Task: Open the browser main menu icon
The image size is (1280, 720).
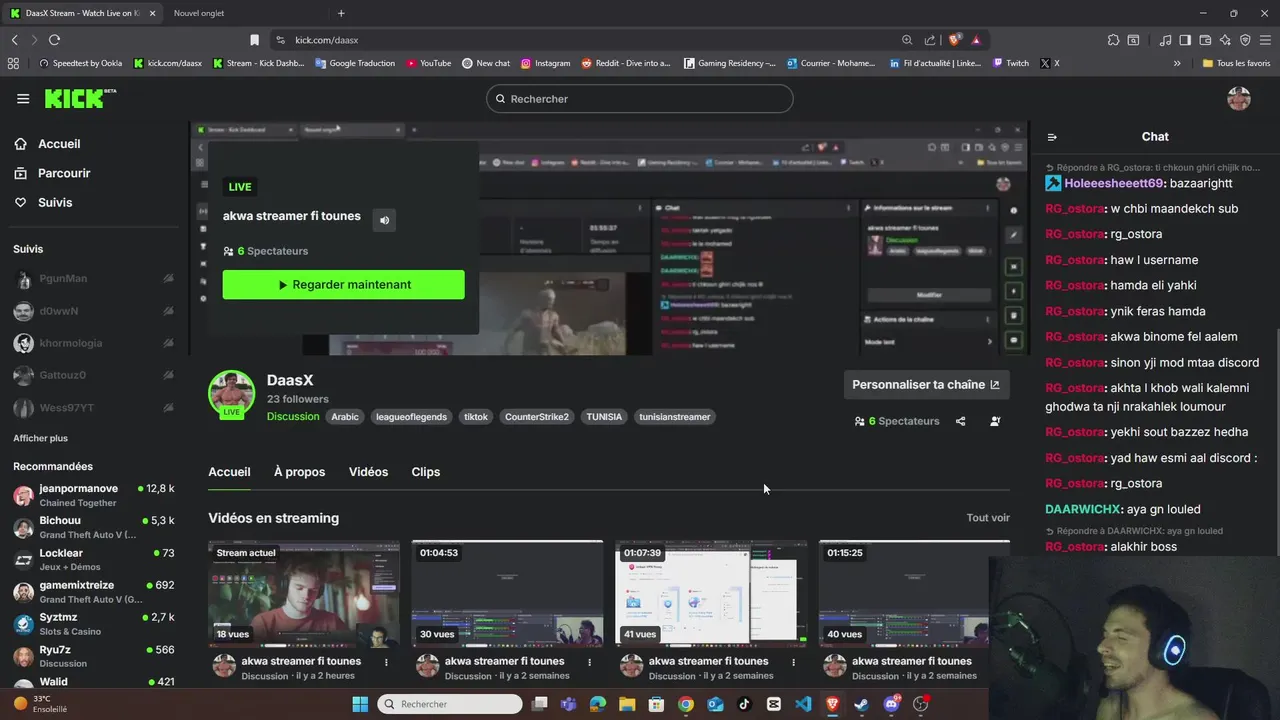Action: [1265, 40]
